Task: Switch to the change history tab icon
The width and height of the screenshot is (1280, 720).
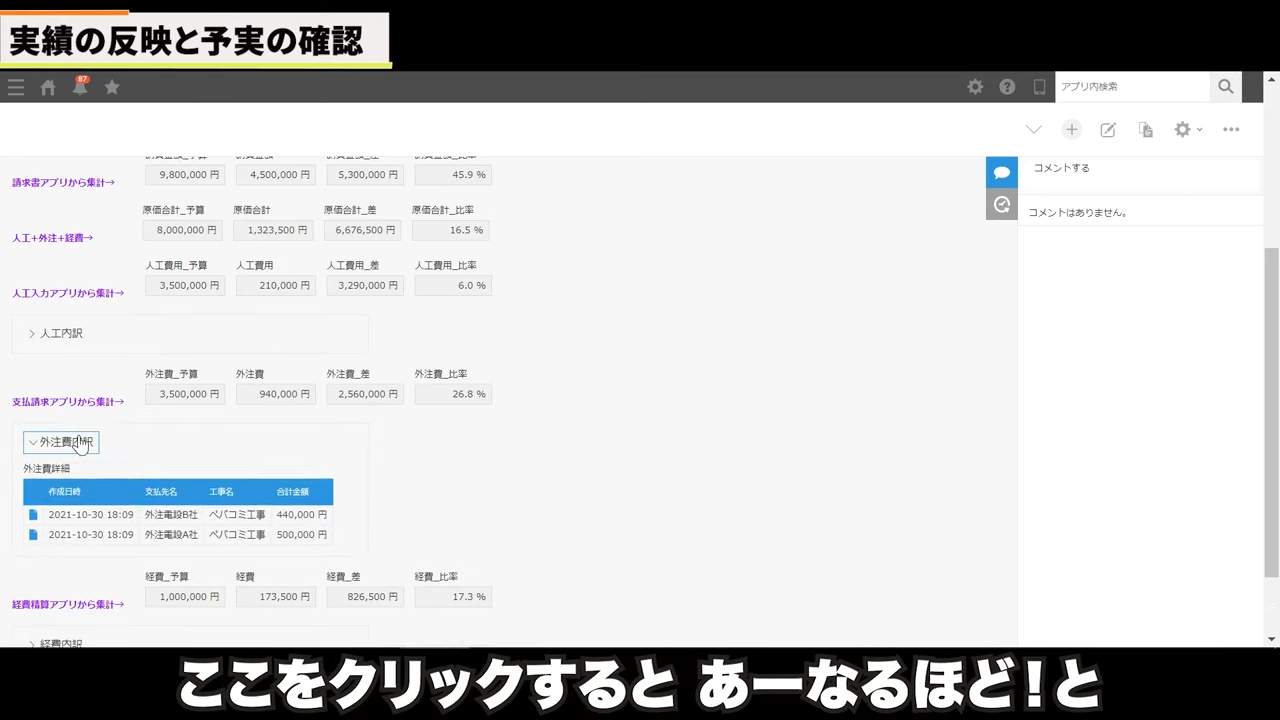Action: tap(1001, 205)
